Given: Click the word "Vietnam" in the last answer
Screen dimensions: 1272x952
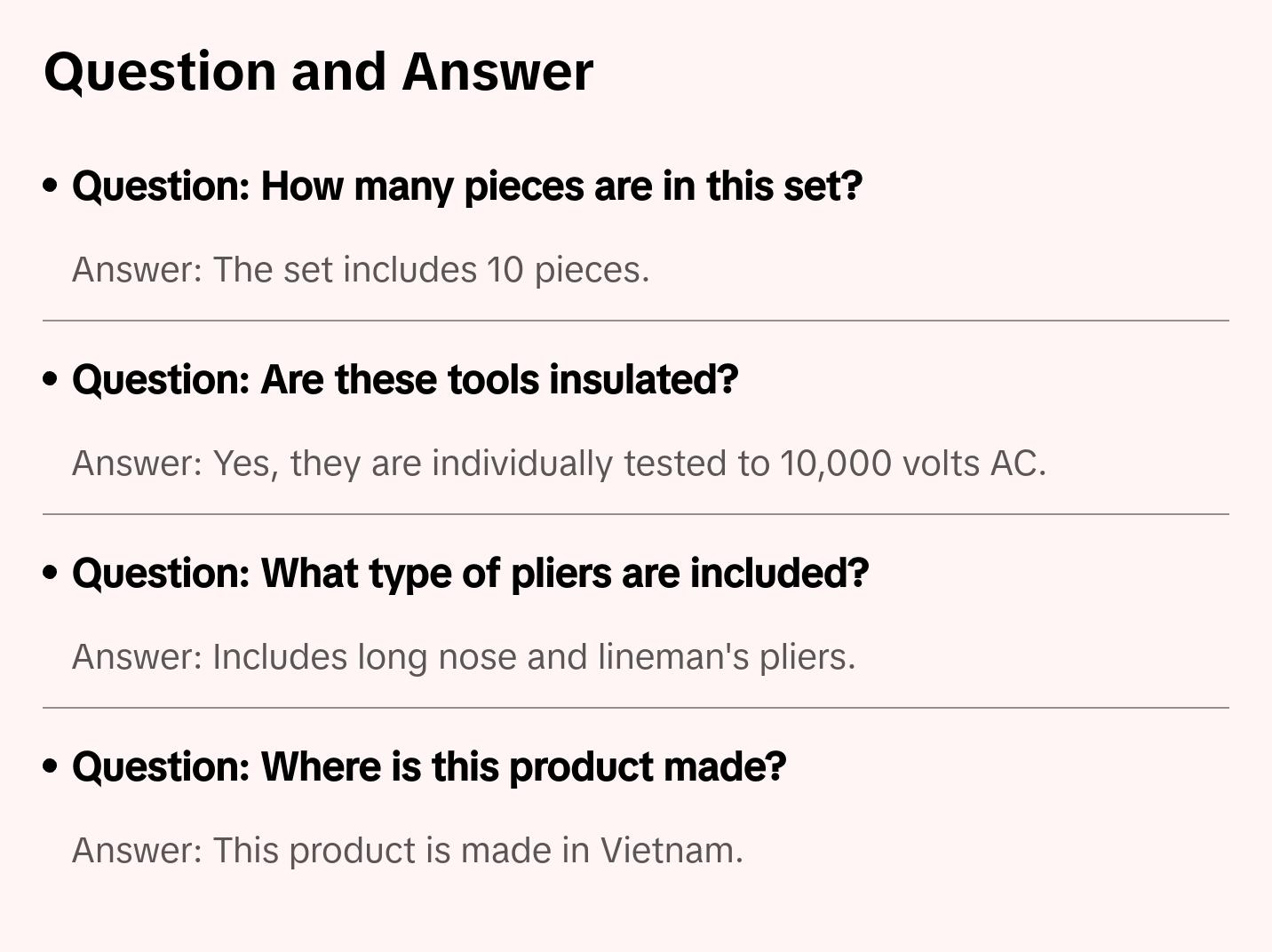Looking at the screenshot, I should tap(671, 851).
